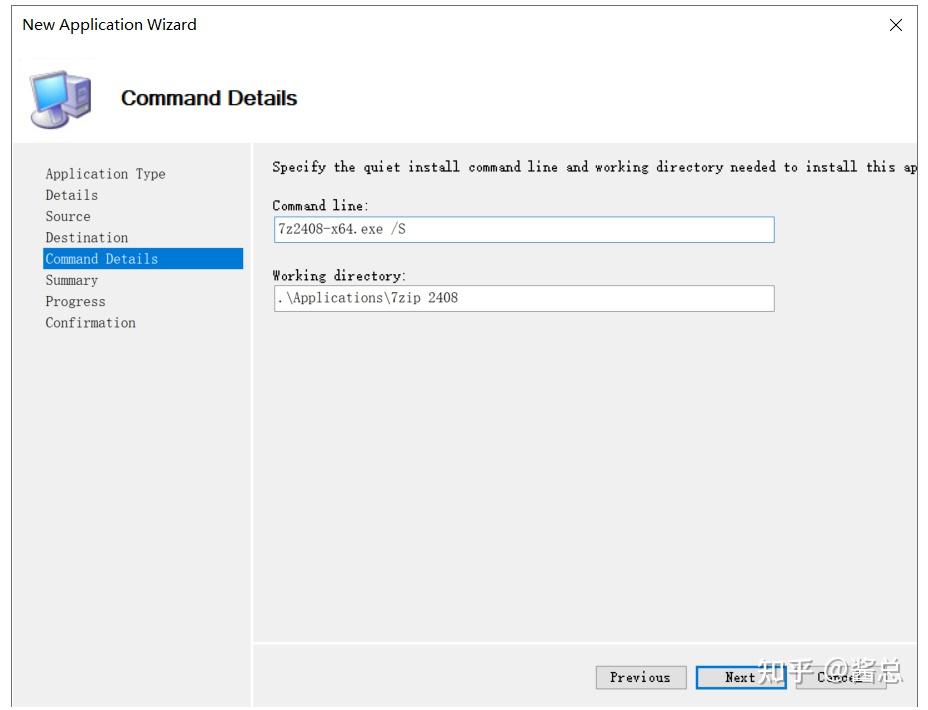The height and width of the screenshot is (710, 928).
Task: Cancel the application wizard
Action: pos(841,677)
